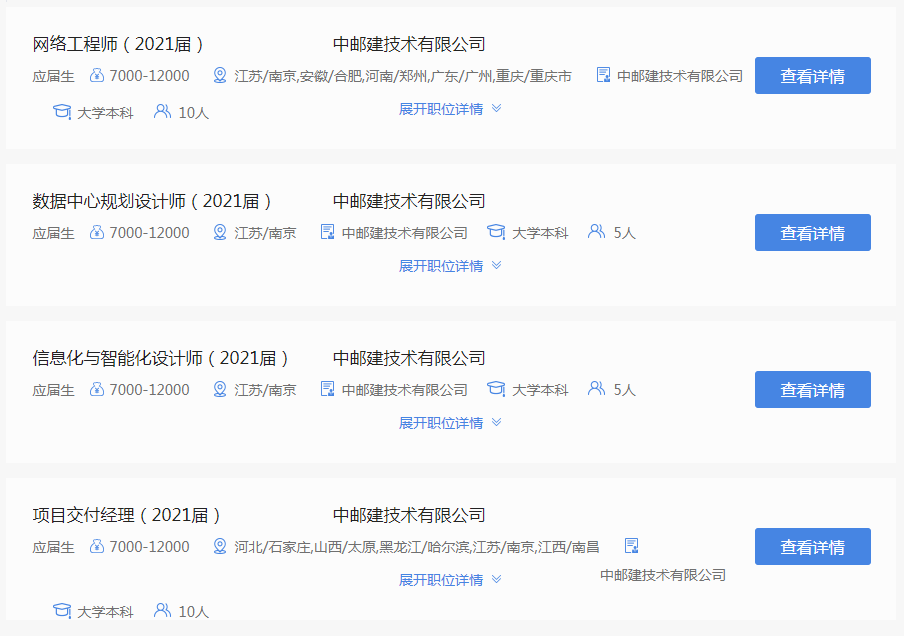Expand 展开职位详情 under 信息化与智能化设计师
Image resolution: width=904 pixels, height=636 pixels.
pyautogui.click(x=450, y=423)
